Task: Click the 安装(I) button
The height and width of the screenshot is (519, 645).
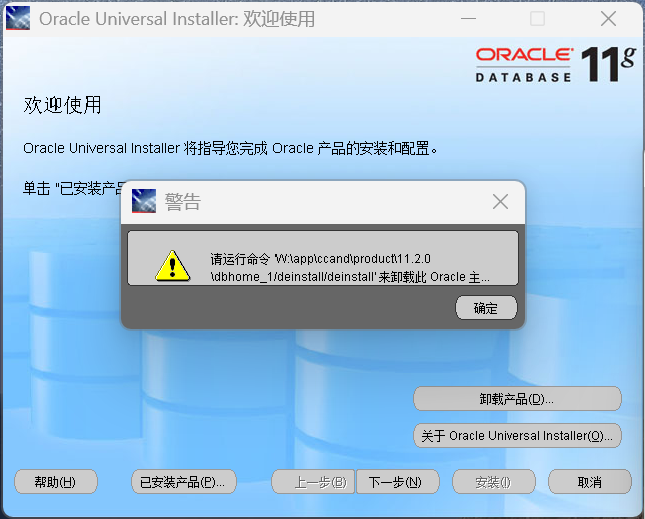Action: [x=494, y=482]
